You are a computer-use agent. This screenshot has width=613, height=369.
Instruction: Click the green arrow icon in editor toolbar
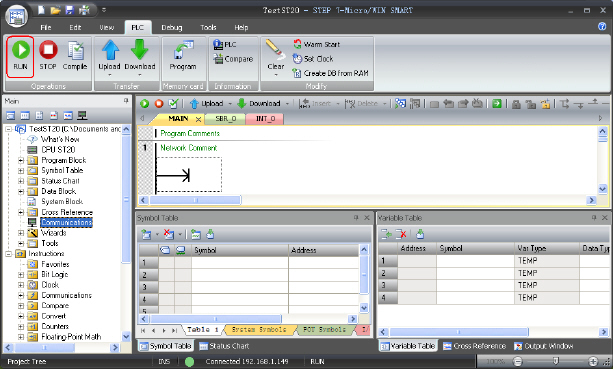pyautogui.click(x=497, y=104)
